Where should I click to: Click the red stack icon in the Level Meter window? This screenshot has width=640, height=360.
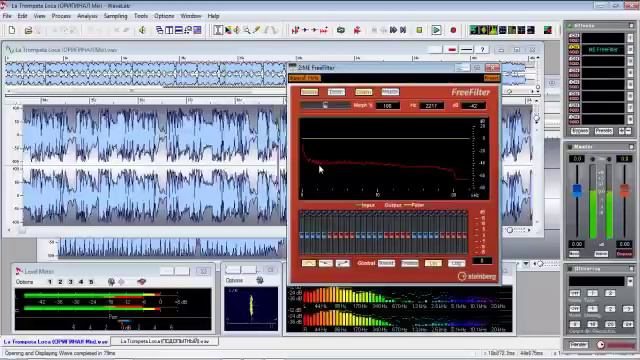pyautogui.click(x=141, y=282)
